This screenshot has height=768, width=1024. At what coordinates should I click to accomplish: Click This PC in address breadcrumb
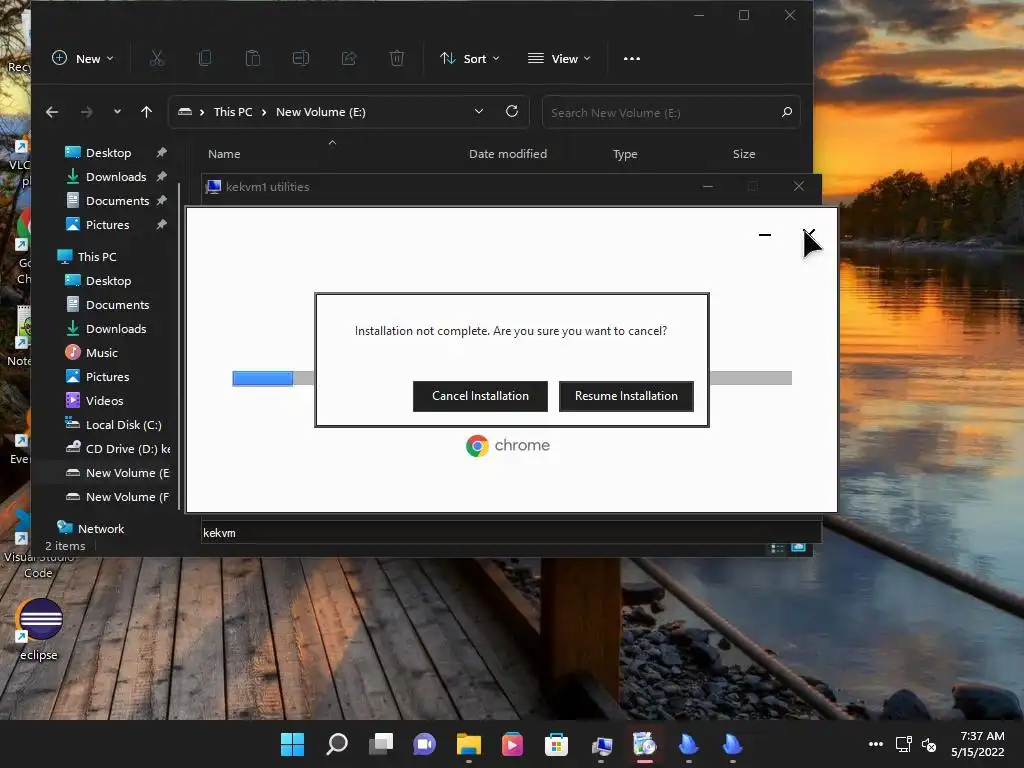(233, 112)
